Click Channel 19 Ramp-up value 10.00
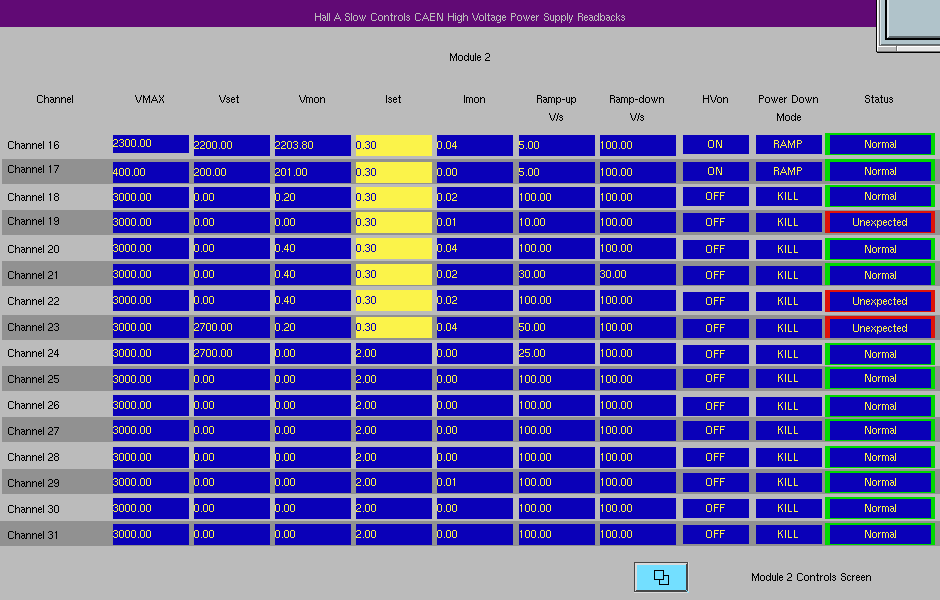940x600 pixels. 556,222
